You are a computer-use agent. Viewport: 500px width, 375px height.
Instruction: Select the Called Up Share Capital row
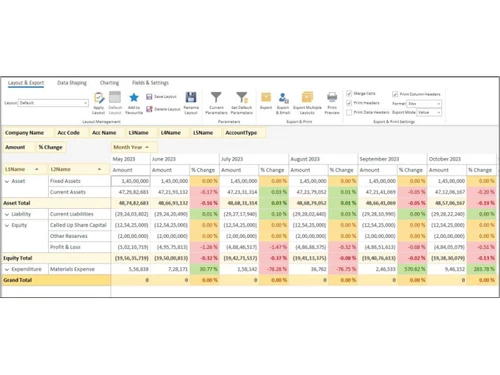tap(79, 225)
